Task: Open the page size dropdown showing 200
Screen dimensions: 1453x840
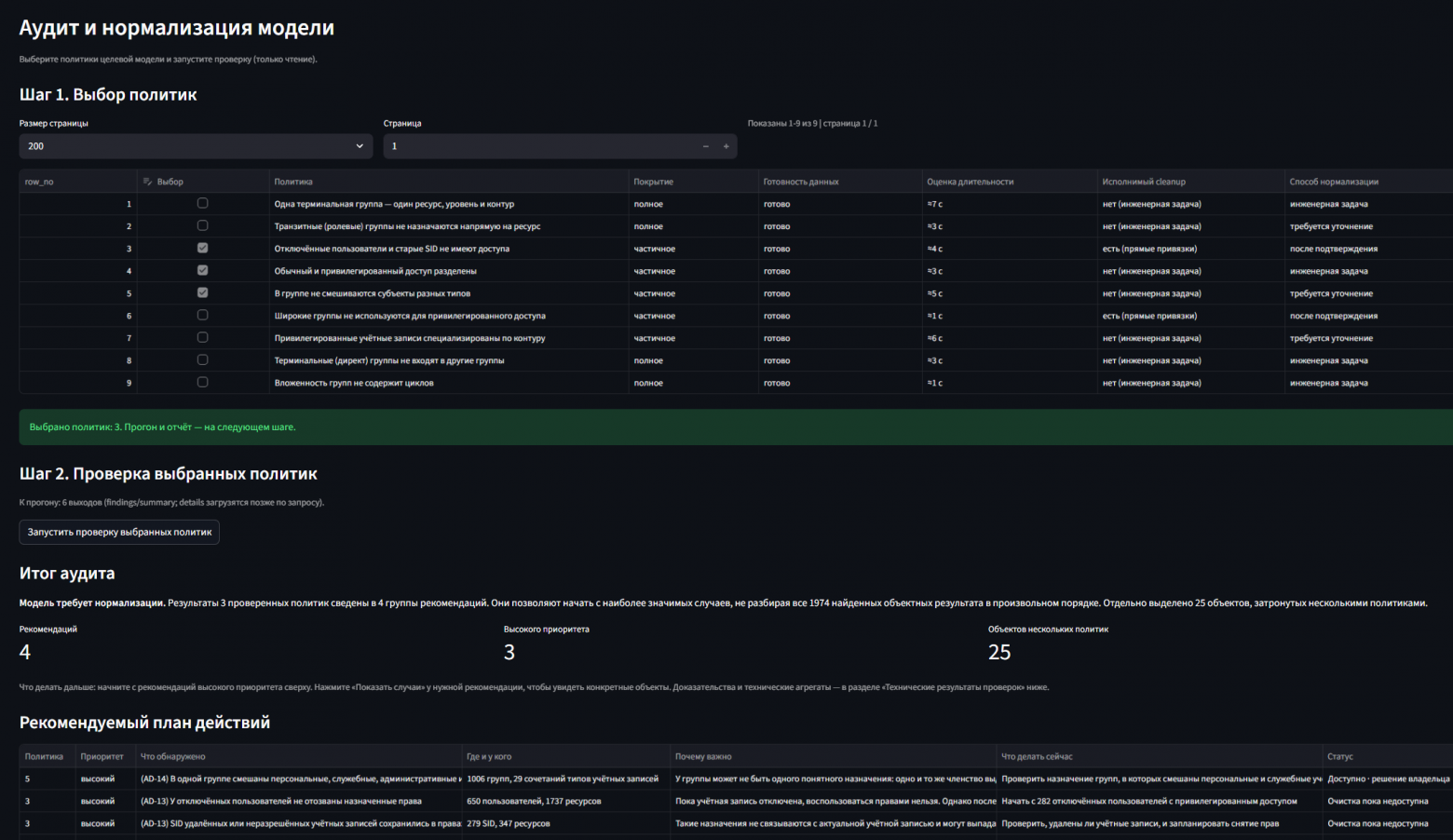Action: point(196,146)
